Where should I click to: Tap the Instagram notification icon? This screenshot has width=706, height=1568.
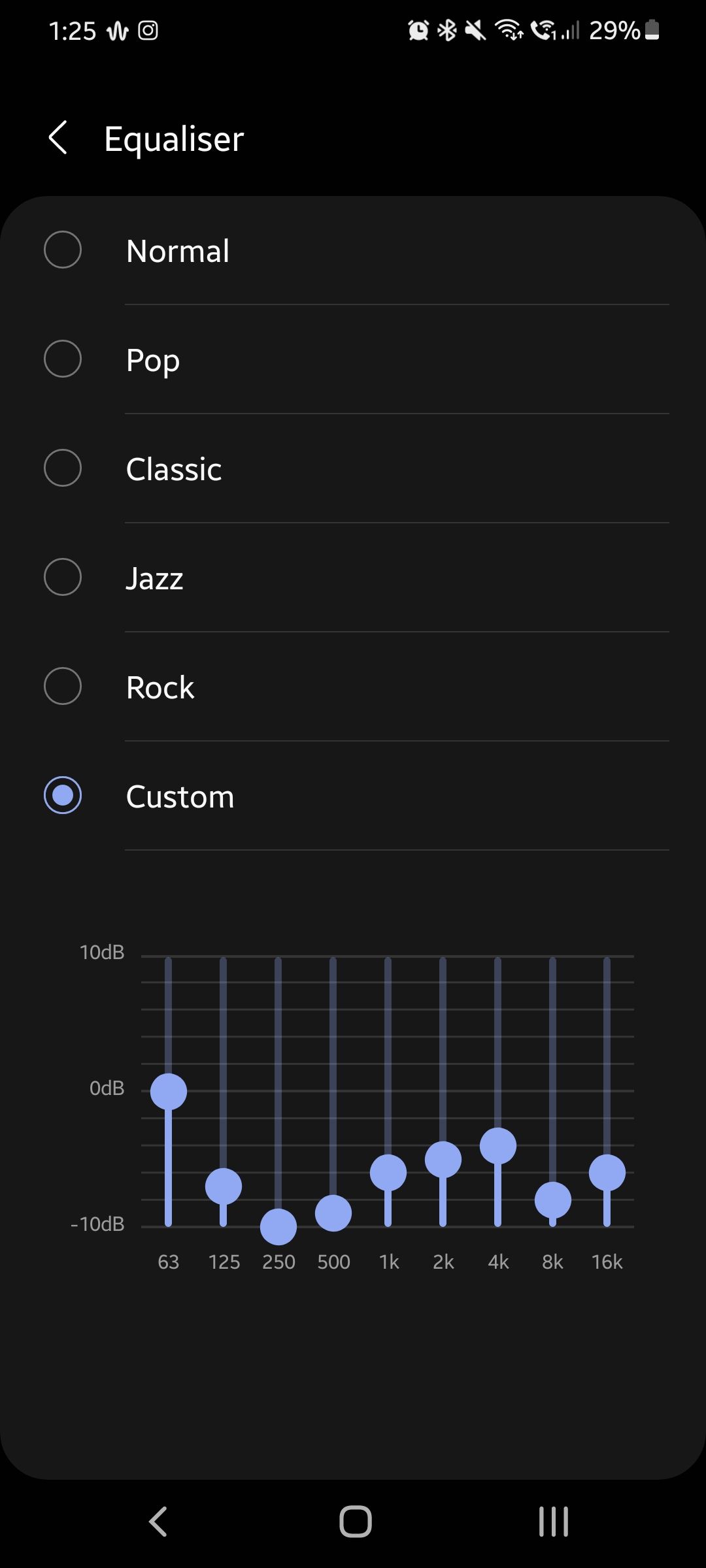148,31
